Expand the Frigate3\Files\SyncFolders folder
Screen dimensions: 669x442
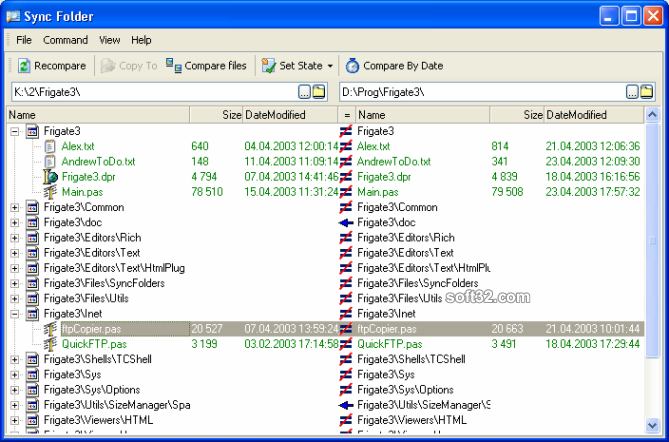(15, 283)
